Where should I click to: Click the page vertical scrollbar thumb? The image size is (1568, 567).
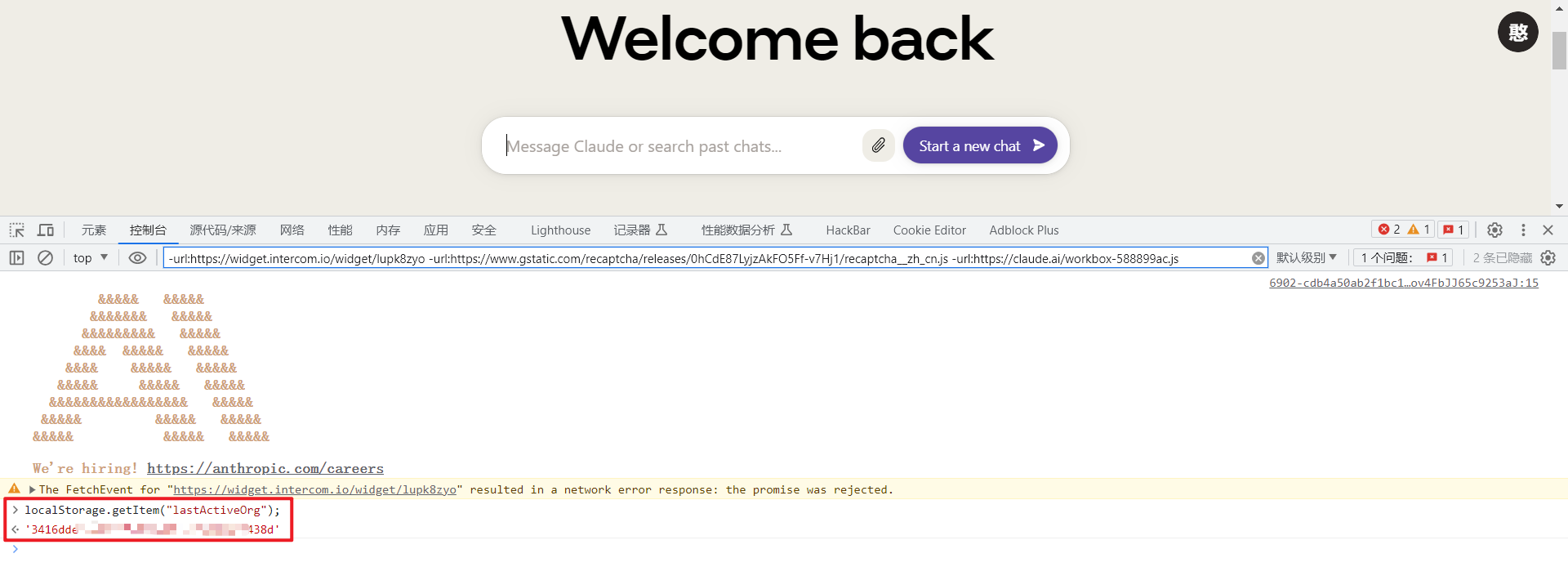(1559, 51)
